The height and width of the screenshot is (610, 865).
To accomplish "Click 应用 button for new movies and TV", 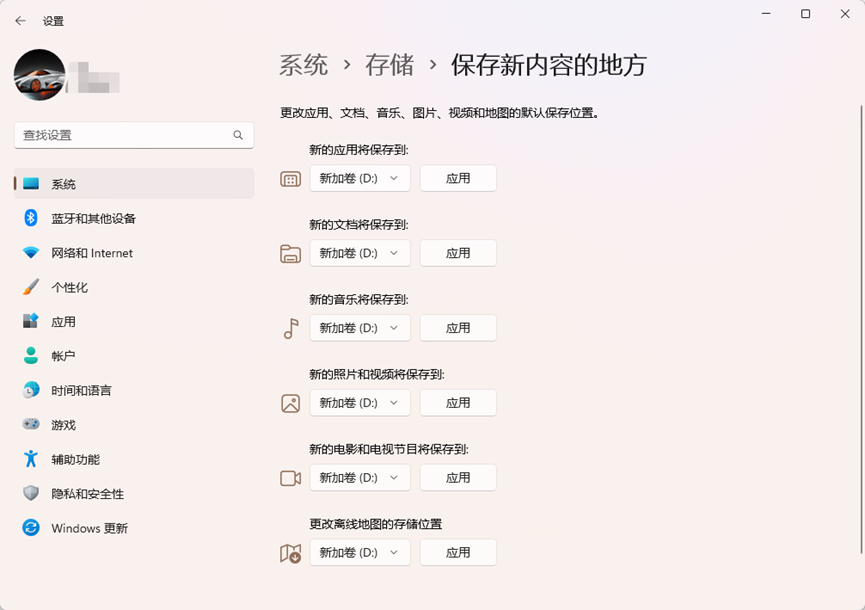I will (x=458, y=478).
